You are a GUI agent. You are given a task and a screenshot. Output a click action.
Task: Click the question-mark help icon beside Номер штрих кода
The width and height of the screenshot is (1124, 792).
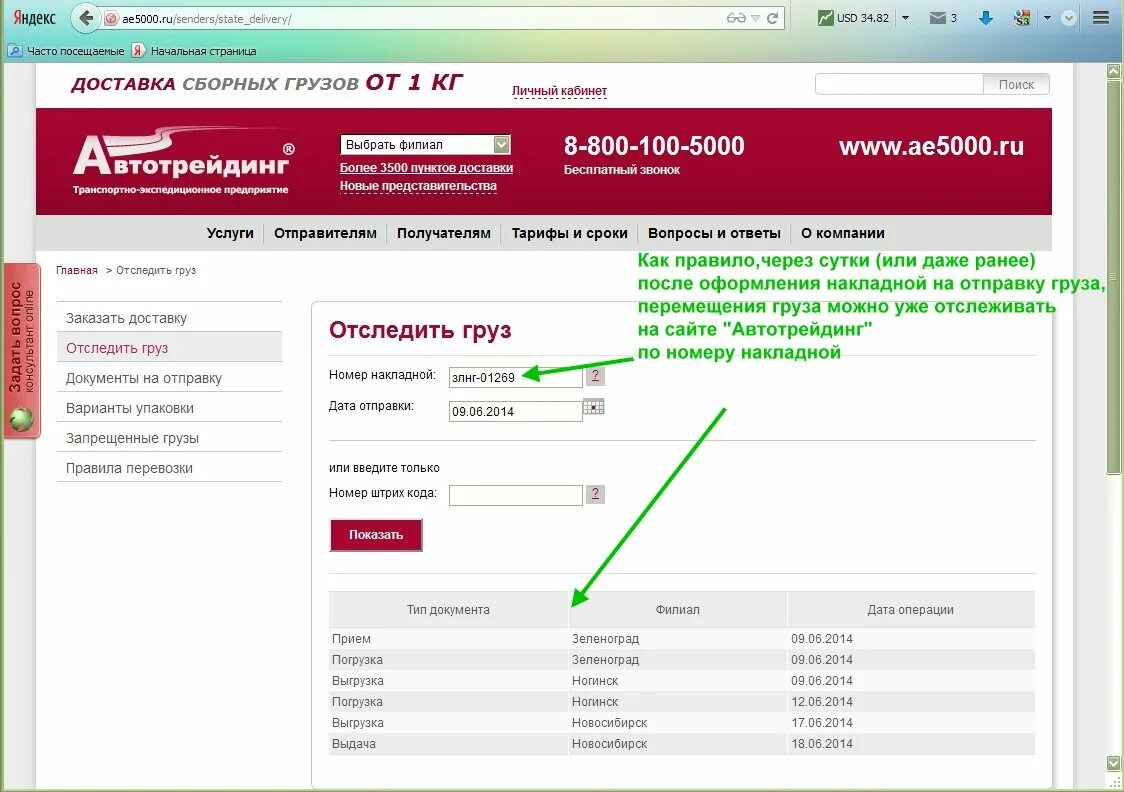pos(595,494)
